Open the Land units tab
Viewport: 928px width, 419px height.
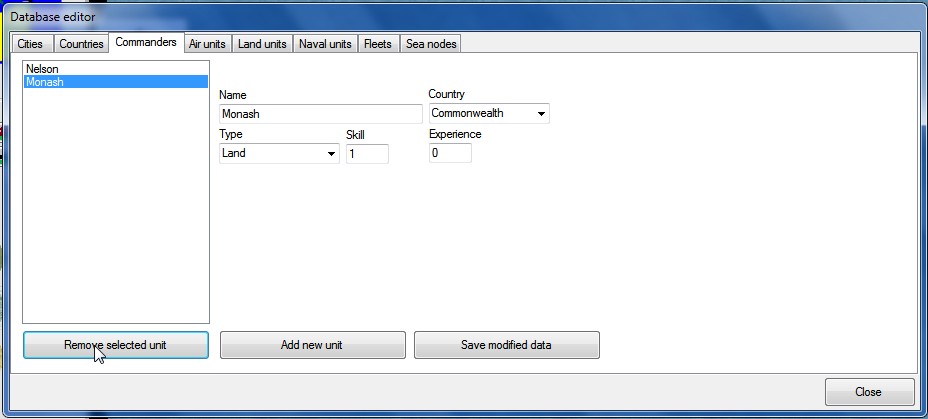coord(262,44)
